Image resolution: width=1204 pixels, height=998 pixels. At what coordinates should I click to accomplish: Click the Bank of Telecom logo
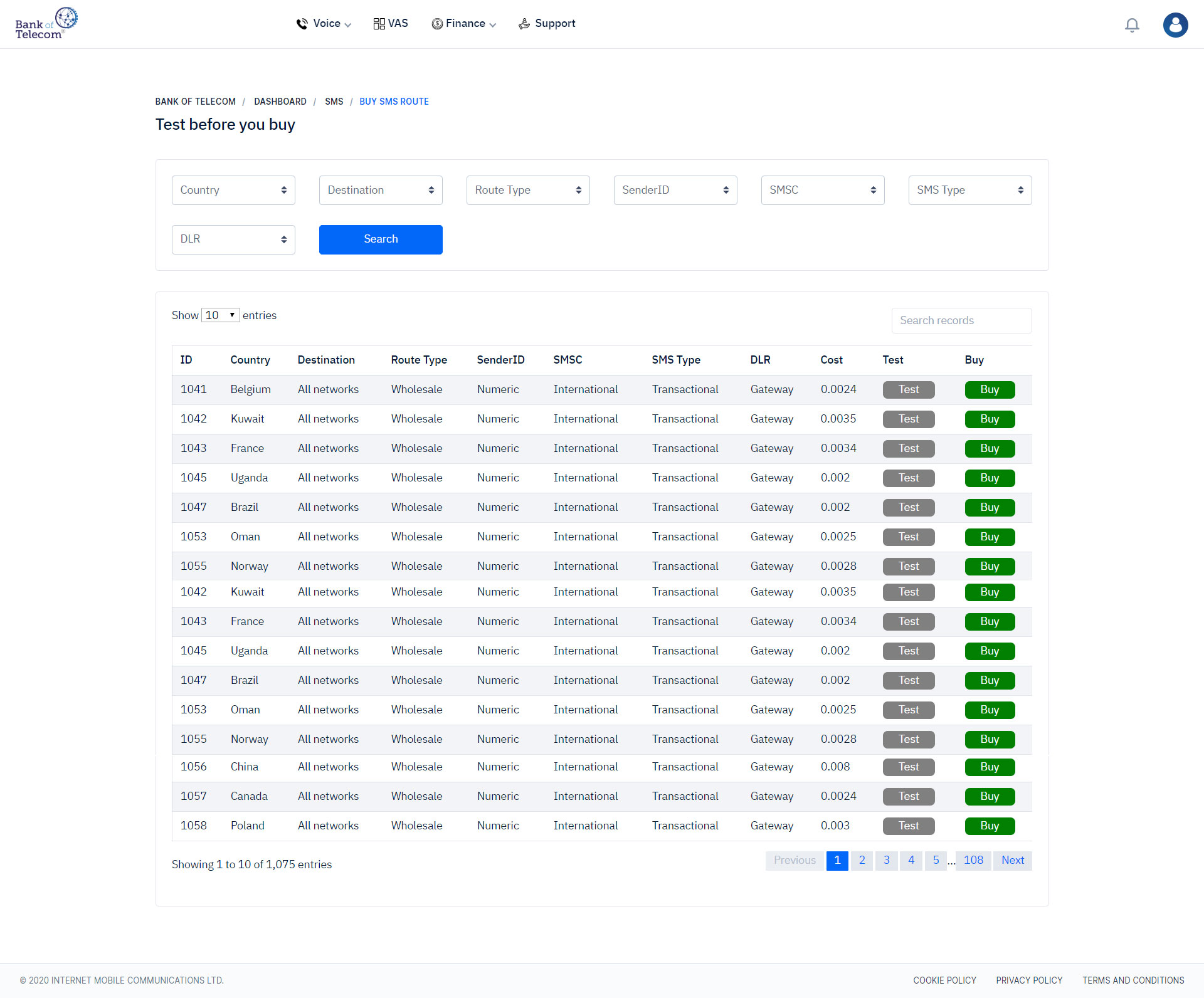pyautogui.click(x=46, y=24)
